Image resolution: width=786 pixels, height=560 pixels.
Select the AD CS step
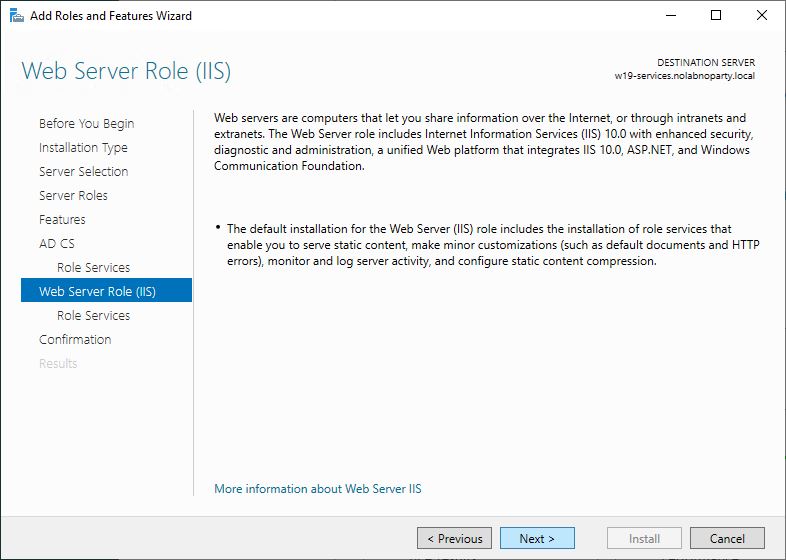coord(57,244)
